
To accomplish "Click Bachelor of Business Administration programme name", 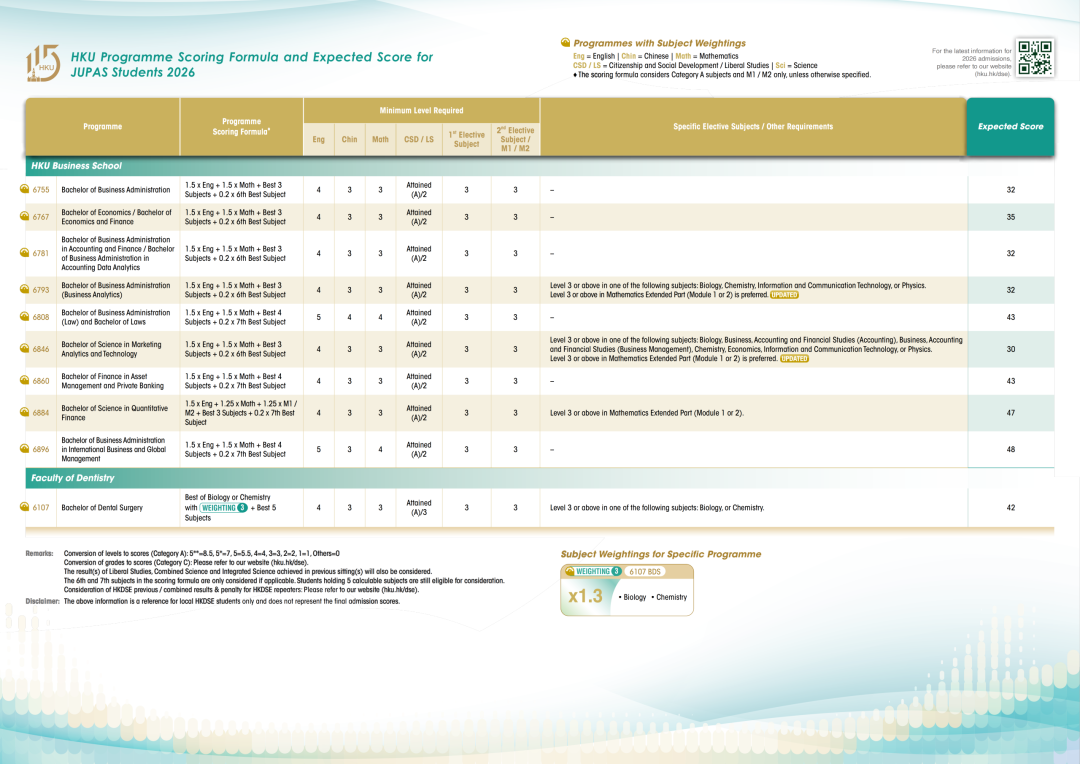I will point(116,190).
